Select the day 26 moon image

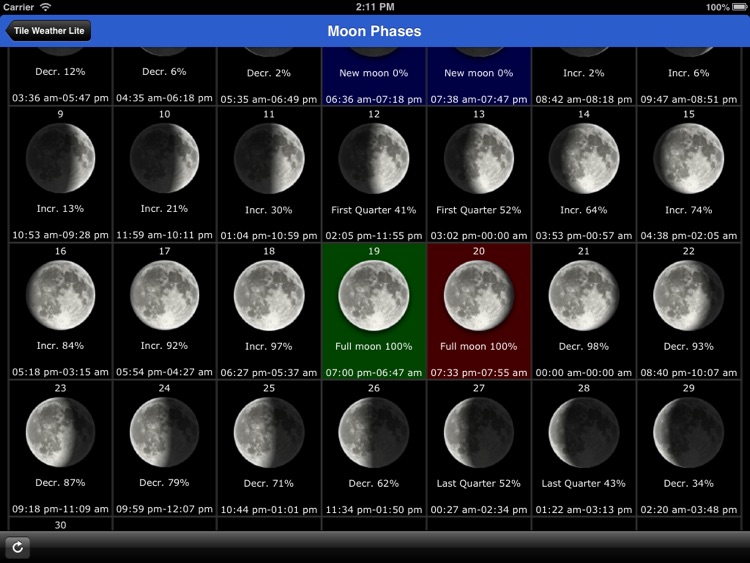(x=374, y=433)
